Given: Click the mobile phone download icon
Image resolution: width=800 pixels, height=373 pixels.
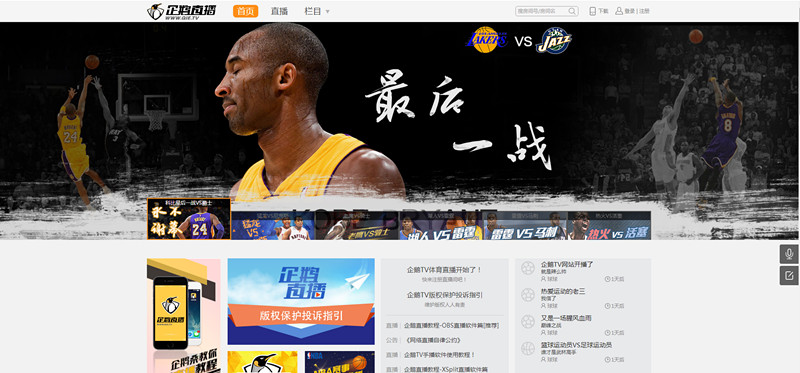Looking at the screenshot, I should (x=592, y=11).
